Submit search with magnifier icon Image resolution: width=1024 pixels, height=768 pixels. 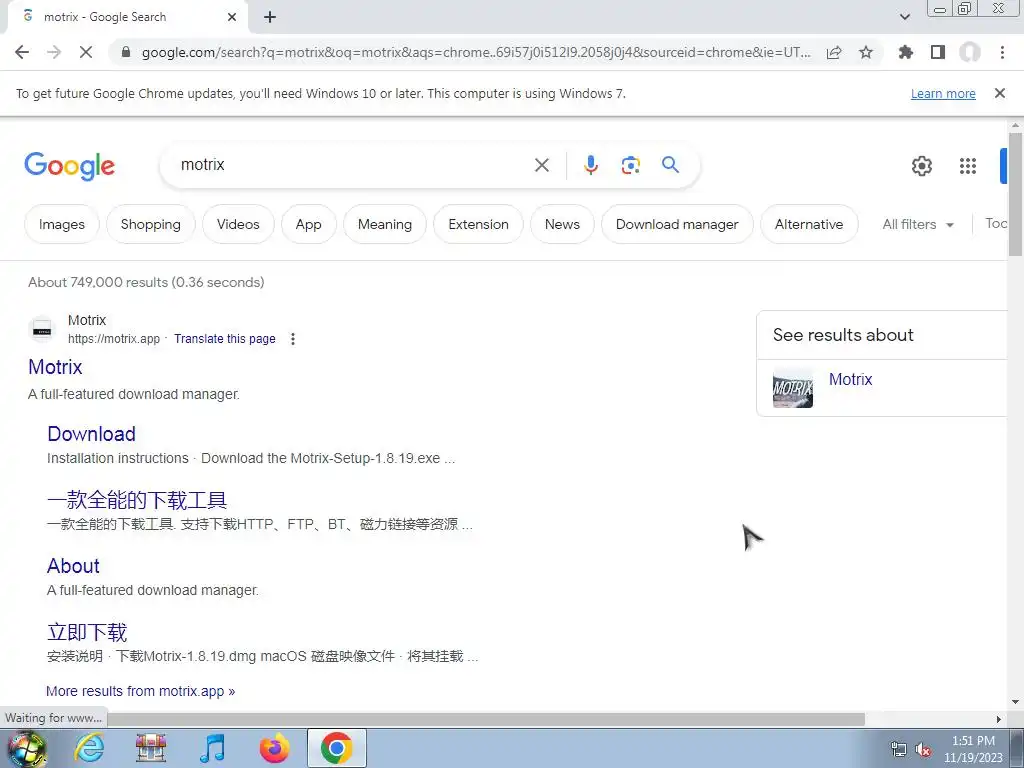(x=671, y=165)
